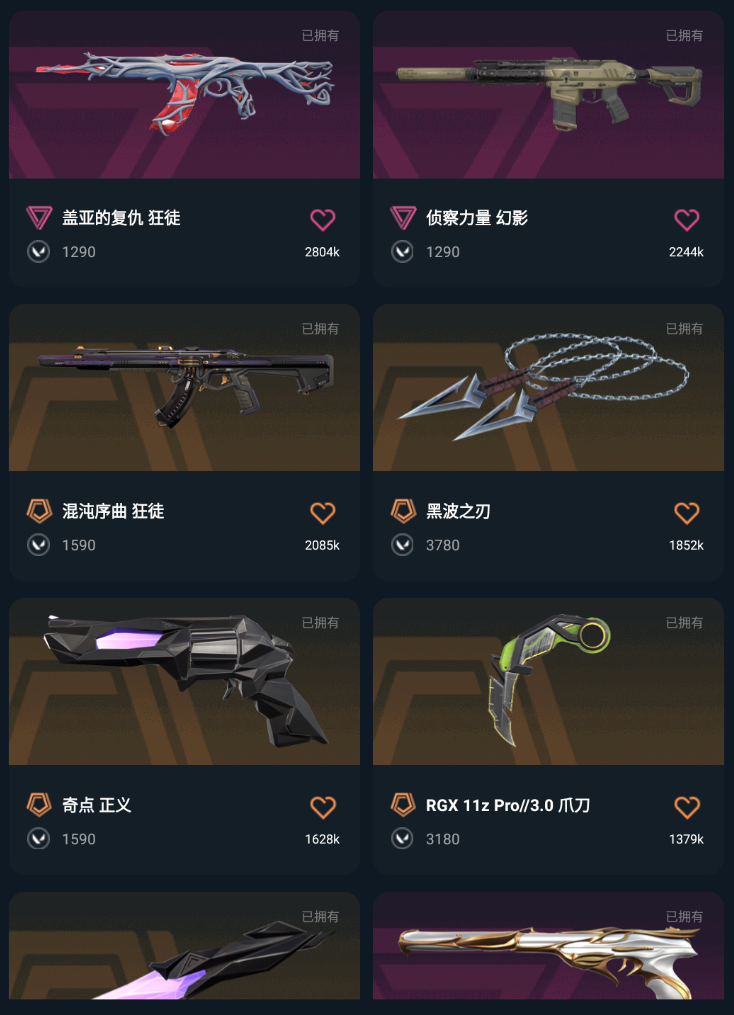Open the 侦察力量 幻影 rifle thumbnail
This screenshot has width=734, height=1015.
[x=548, y=95]
